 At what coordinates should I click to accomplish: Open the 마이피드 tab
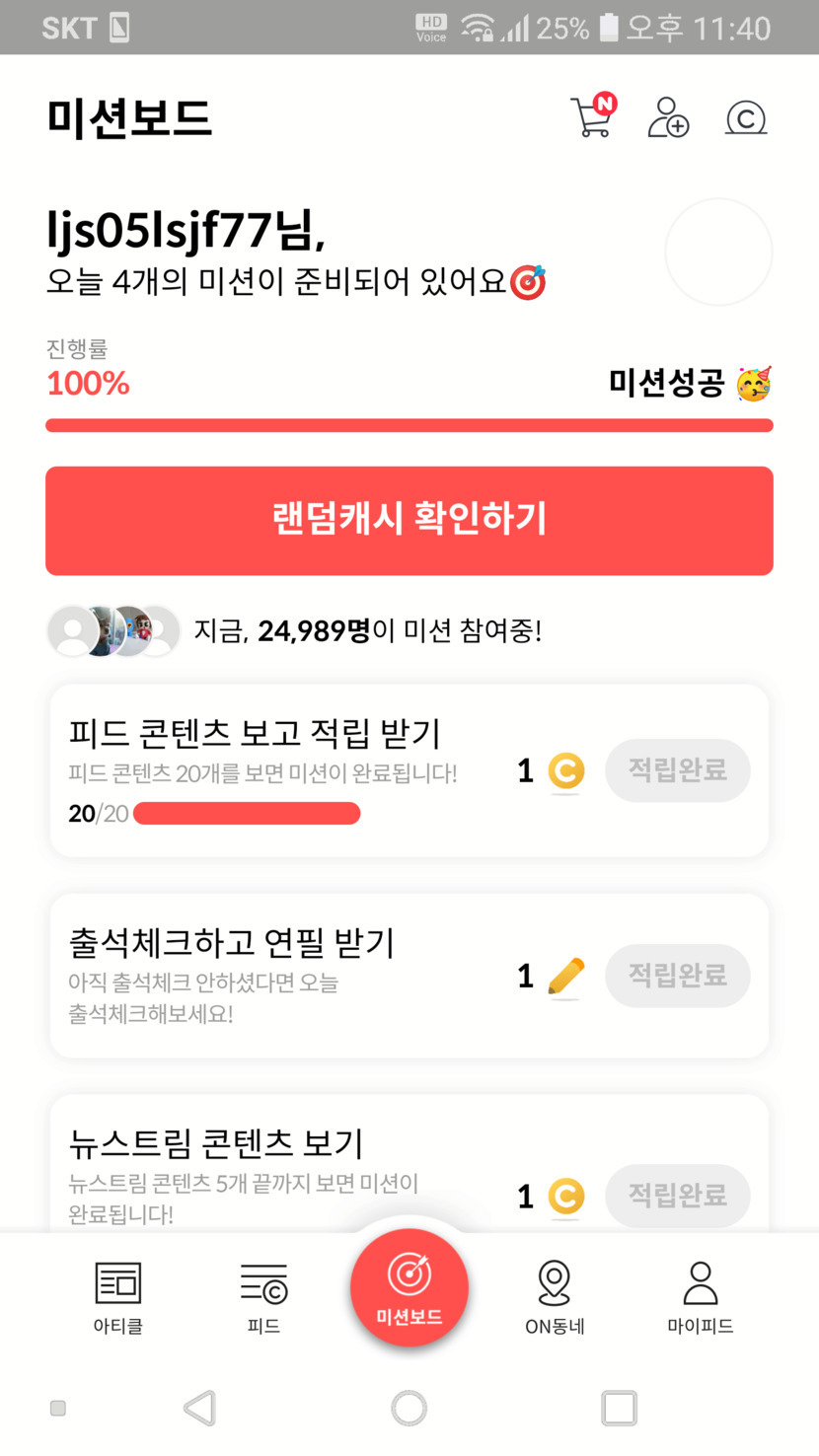(x=700, y=1297)
